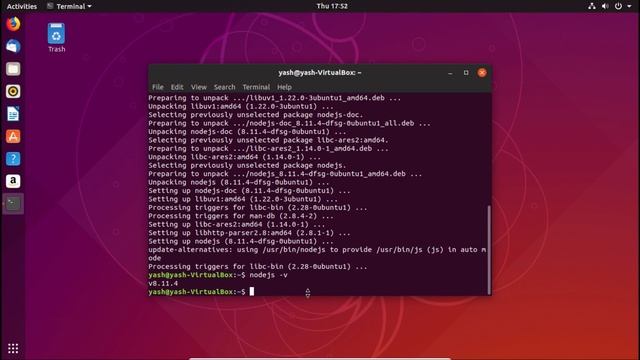Click the 'v8.11.4' version output
Viewport: 640px width, 360px height.
(163, 283)
